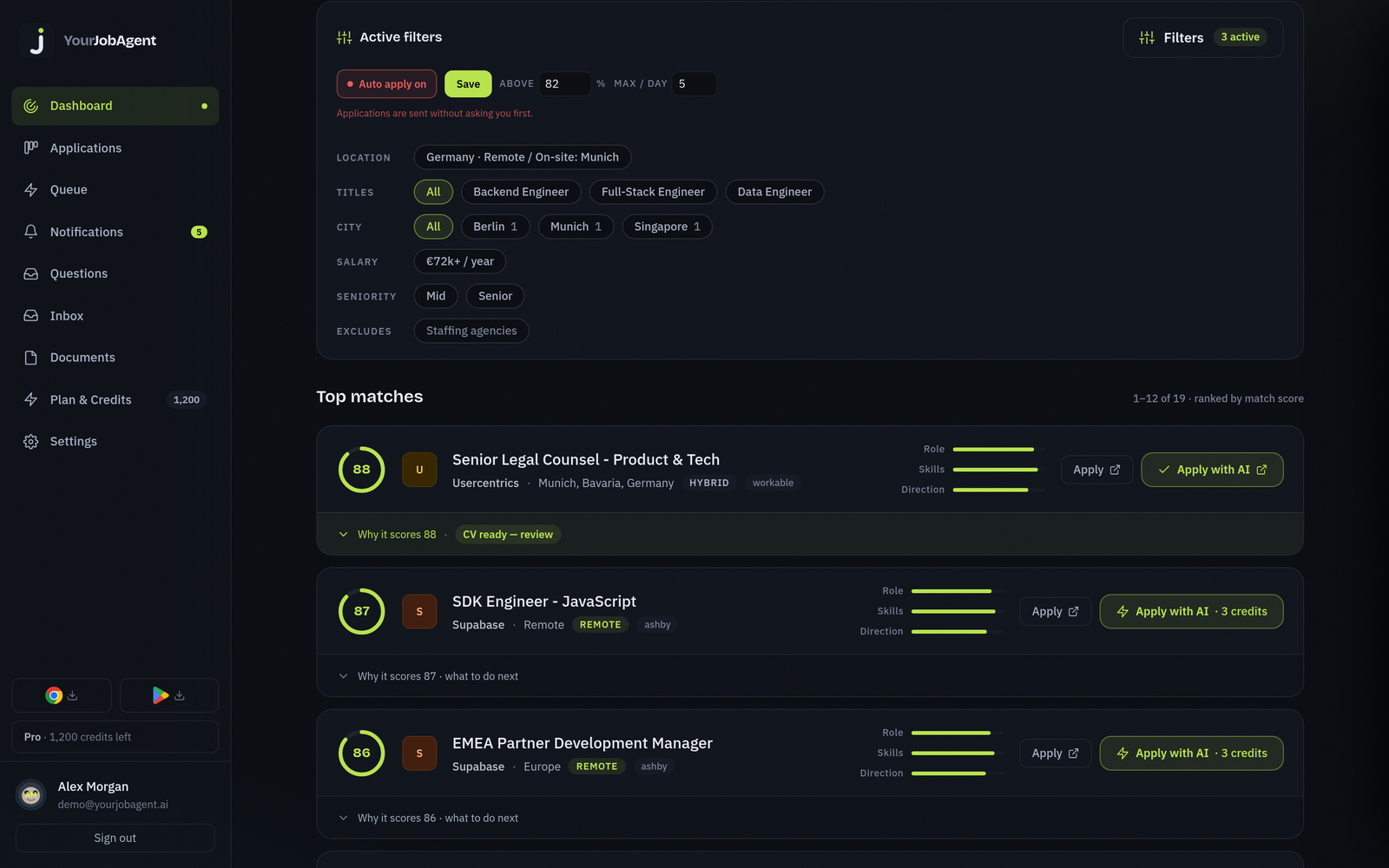Toggle the Auto apply on switch
Viewport: 1389px width, 868px height.
pyautogui.click(x=387, y=84)
